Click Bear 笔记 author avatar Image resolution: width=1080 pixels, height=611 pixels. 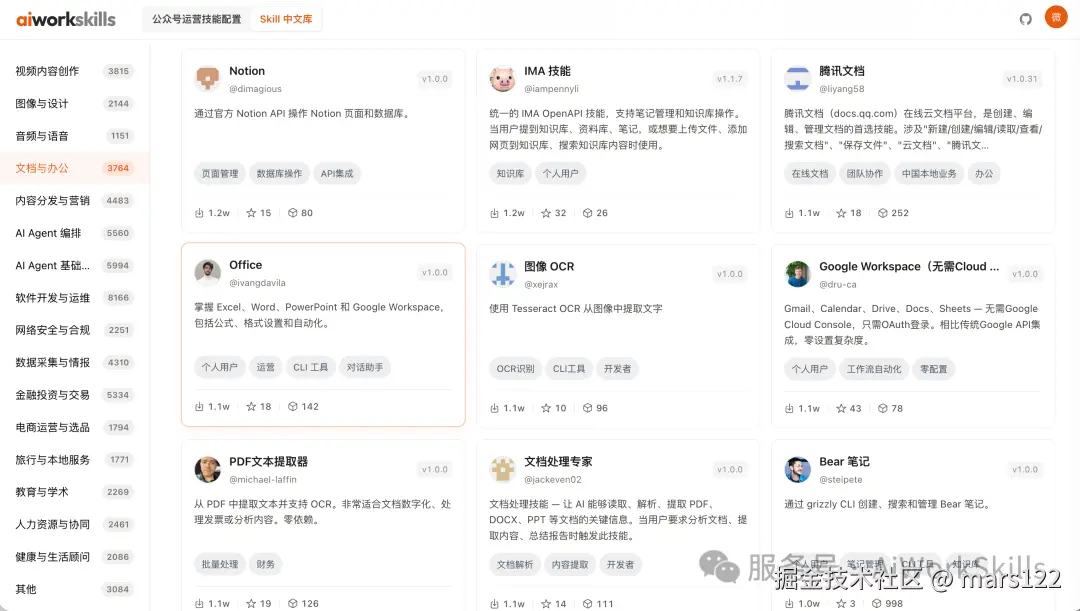[797, 470]
